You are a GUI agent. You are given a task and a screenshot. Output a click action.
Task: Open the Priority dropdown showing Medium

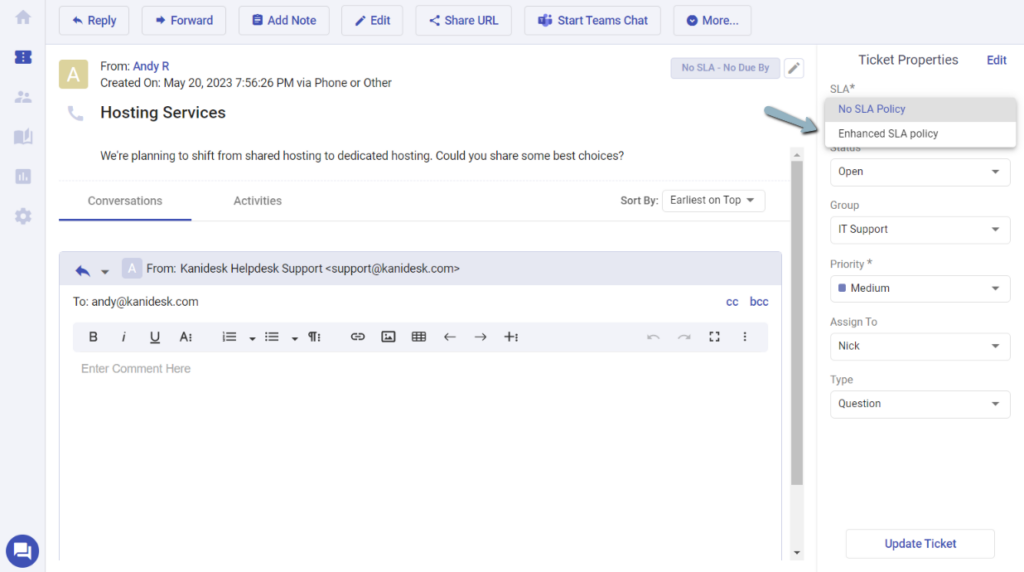pyautogui.click(x=920, y=288)
